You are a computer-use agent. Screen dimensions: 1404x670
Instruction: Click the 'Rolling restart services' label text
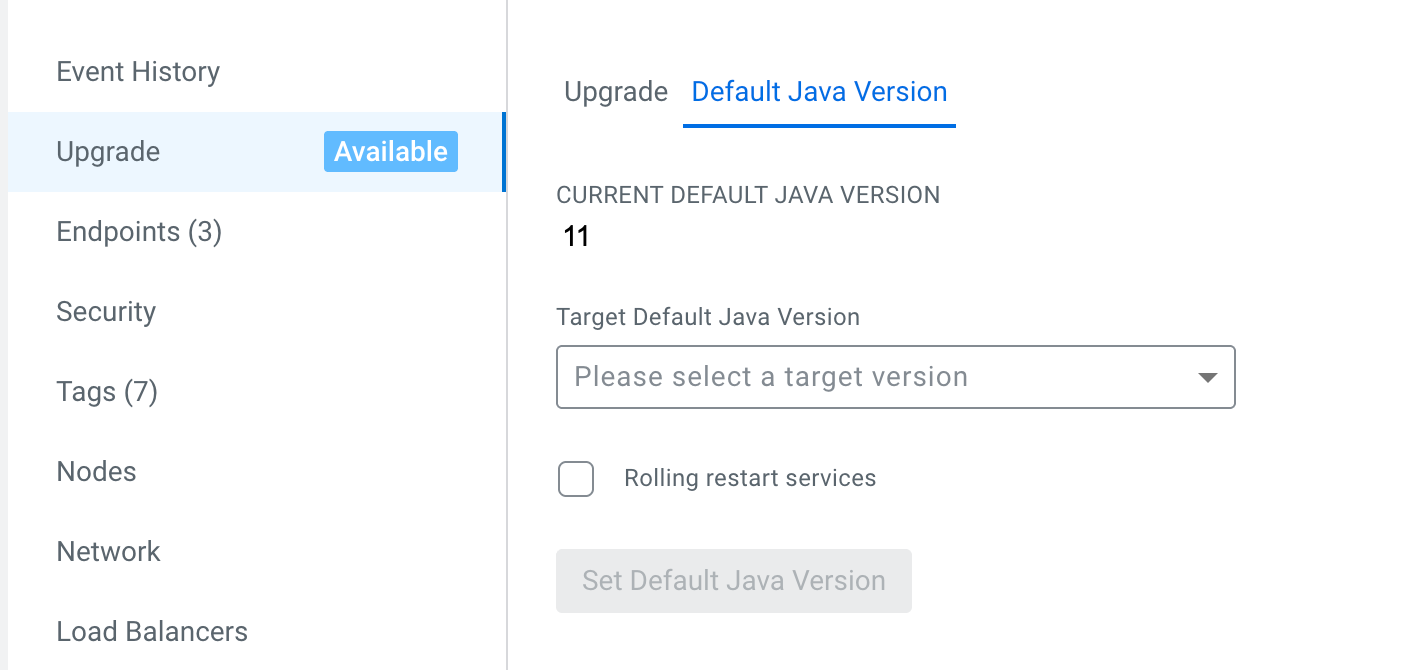click(x=750, y=478)
